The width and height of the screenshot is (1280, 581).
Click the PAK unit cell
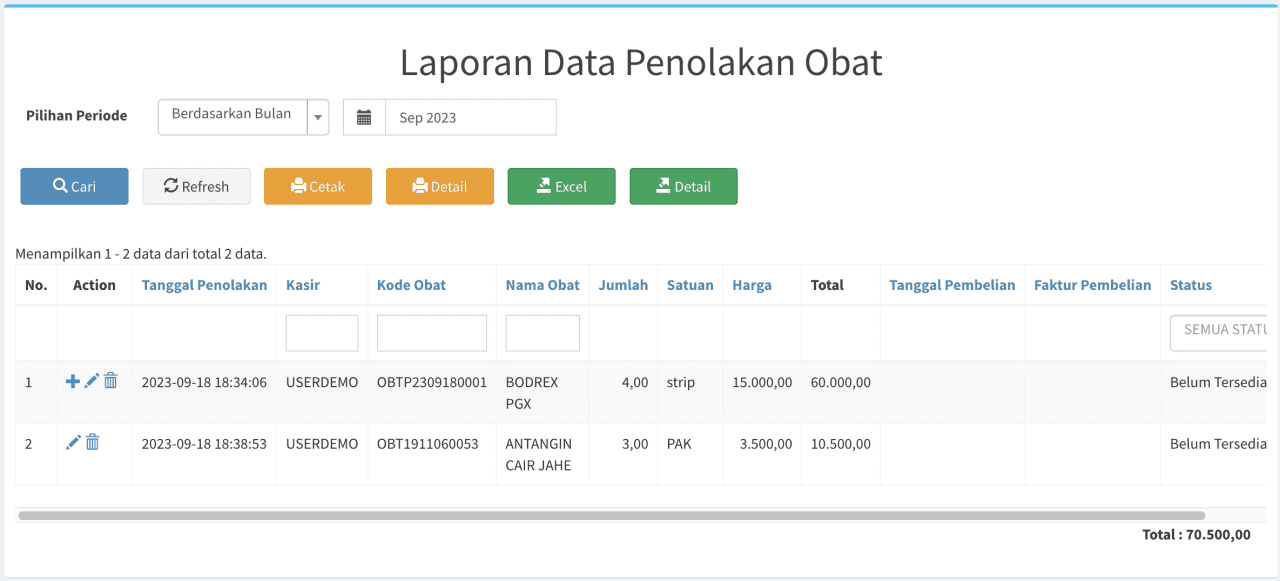pos(679,443)
